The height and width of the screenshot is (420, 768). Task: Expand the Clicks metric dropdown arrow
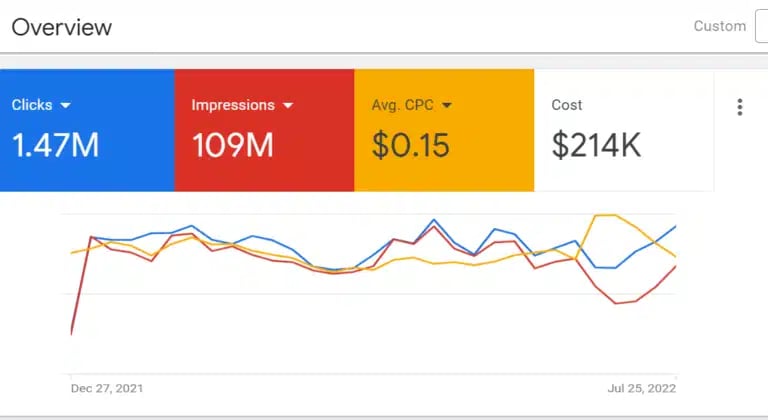(66, 105)
